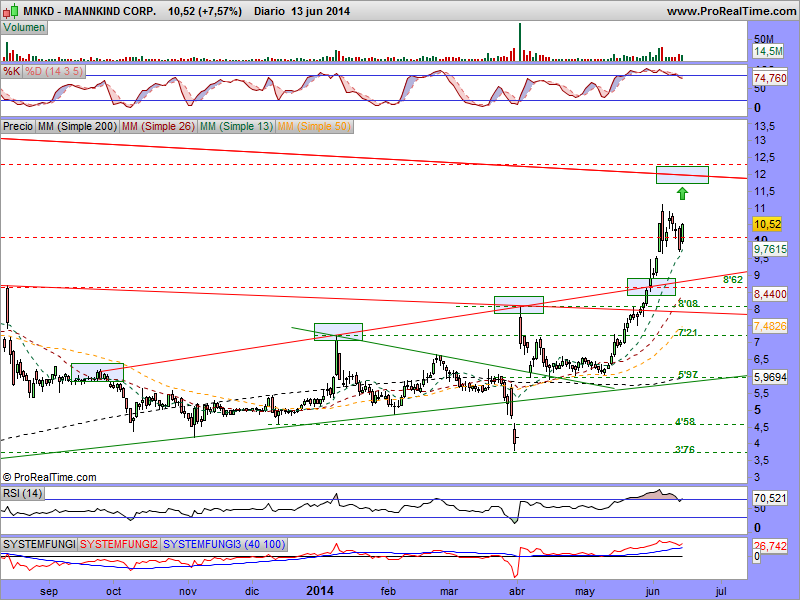
Task: Click the sep label on time axis
Action: coord(49,591)
